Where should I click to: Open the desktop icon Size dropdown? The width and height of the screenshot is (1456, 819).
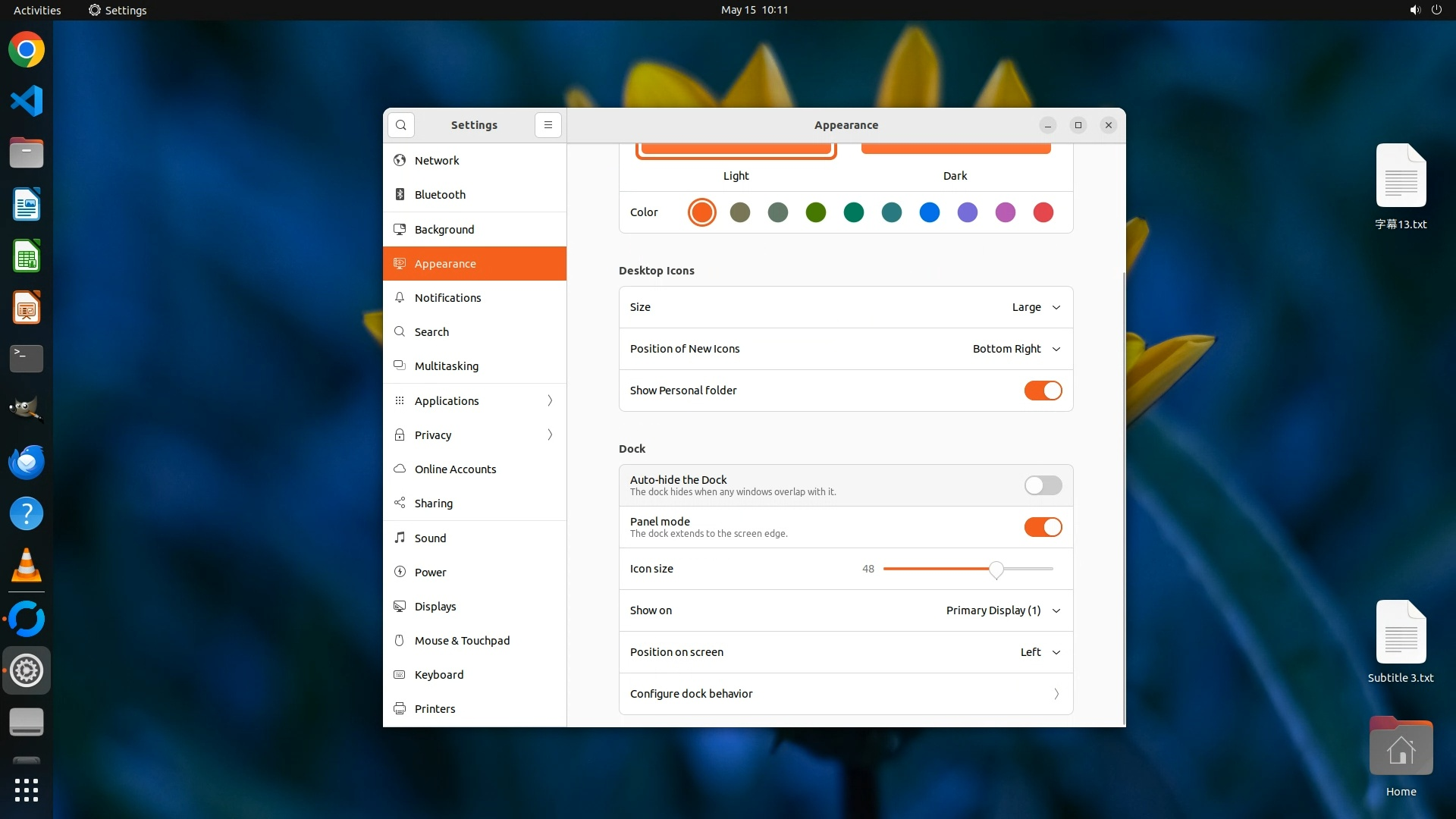(1035, 307)
